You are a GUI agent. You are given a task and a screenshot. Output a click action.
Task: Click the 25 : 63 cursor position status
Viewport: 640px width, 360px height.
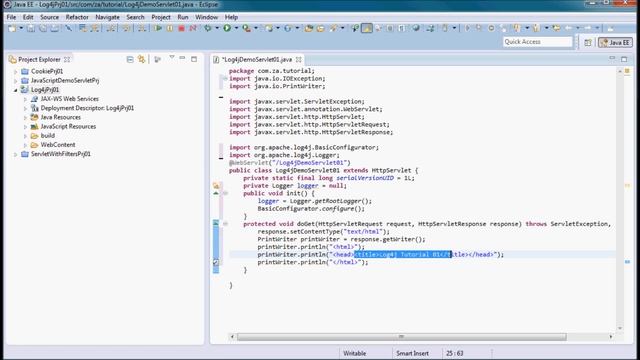tap(455, 353)
